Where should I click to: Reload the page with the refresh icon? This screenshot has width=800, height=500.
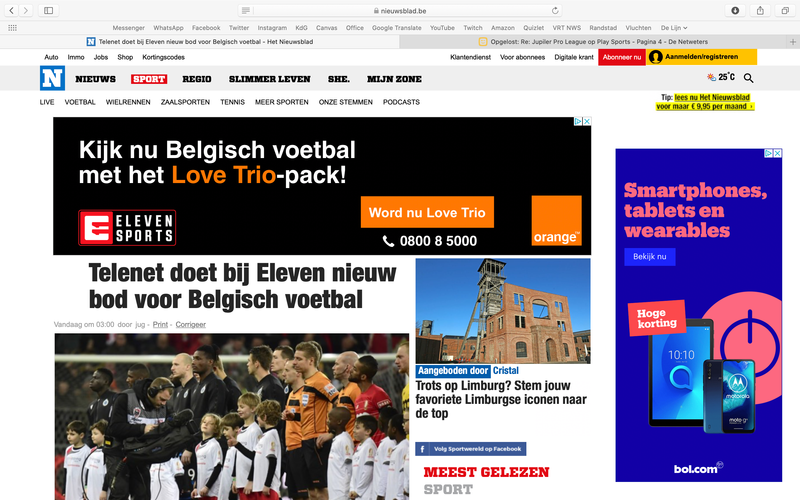555,10
